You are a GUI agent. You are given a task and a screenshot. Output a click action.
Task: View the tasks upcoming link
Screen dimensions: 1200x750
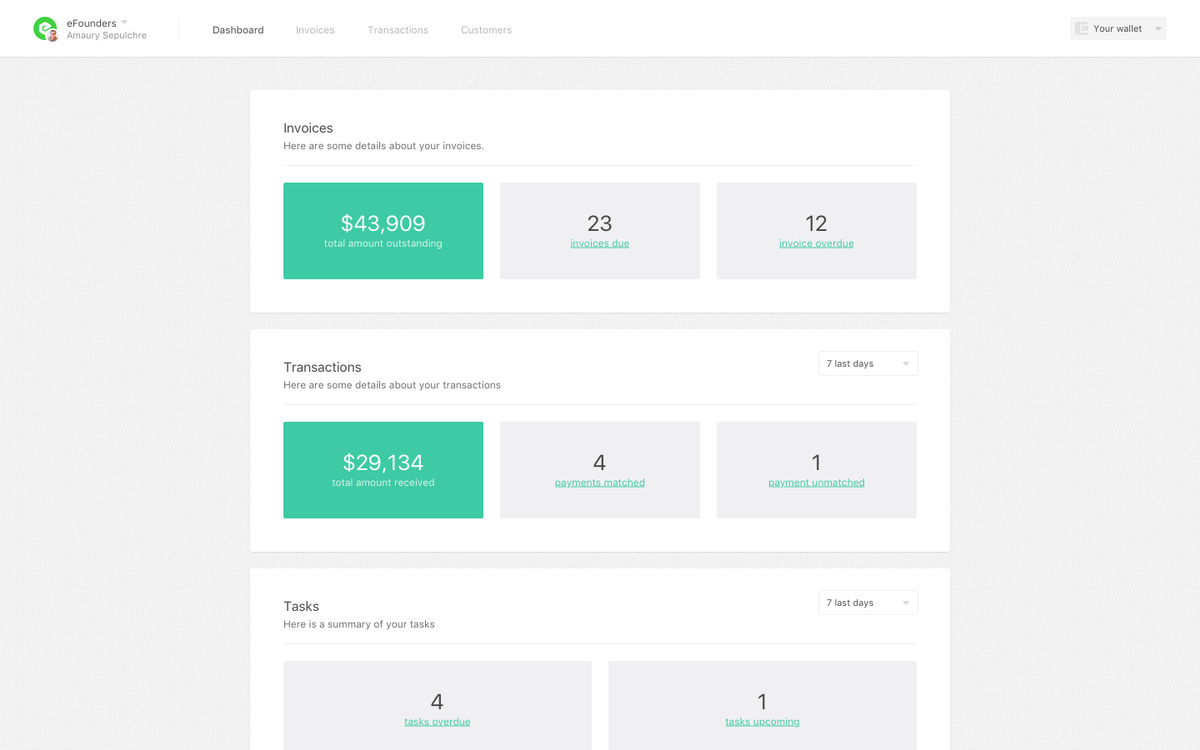[763, 721]
